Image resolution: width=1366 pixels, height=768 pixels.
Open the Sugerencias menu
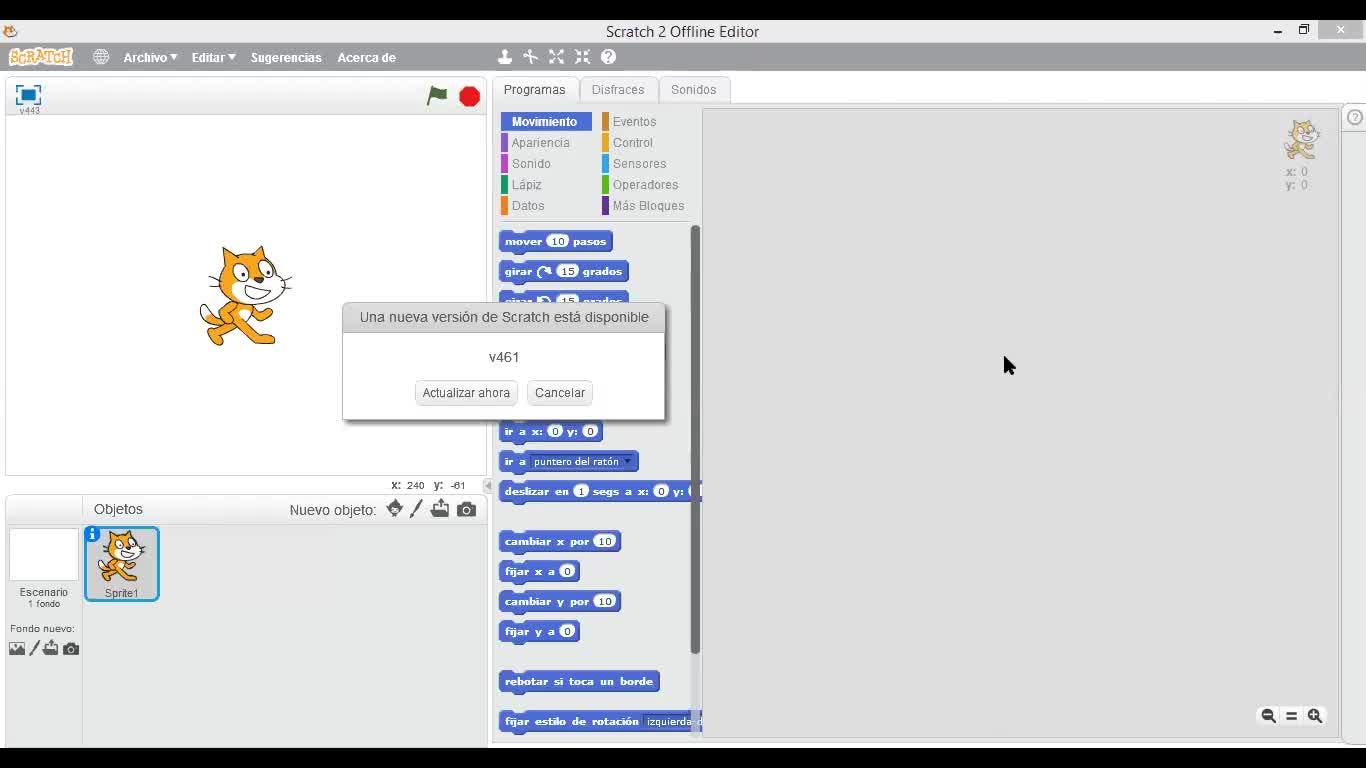(286, 57)
